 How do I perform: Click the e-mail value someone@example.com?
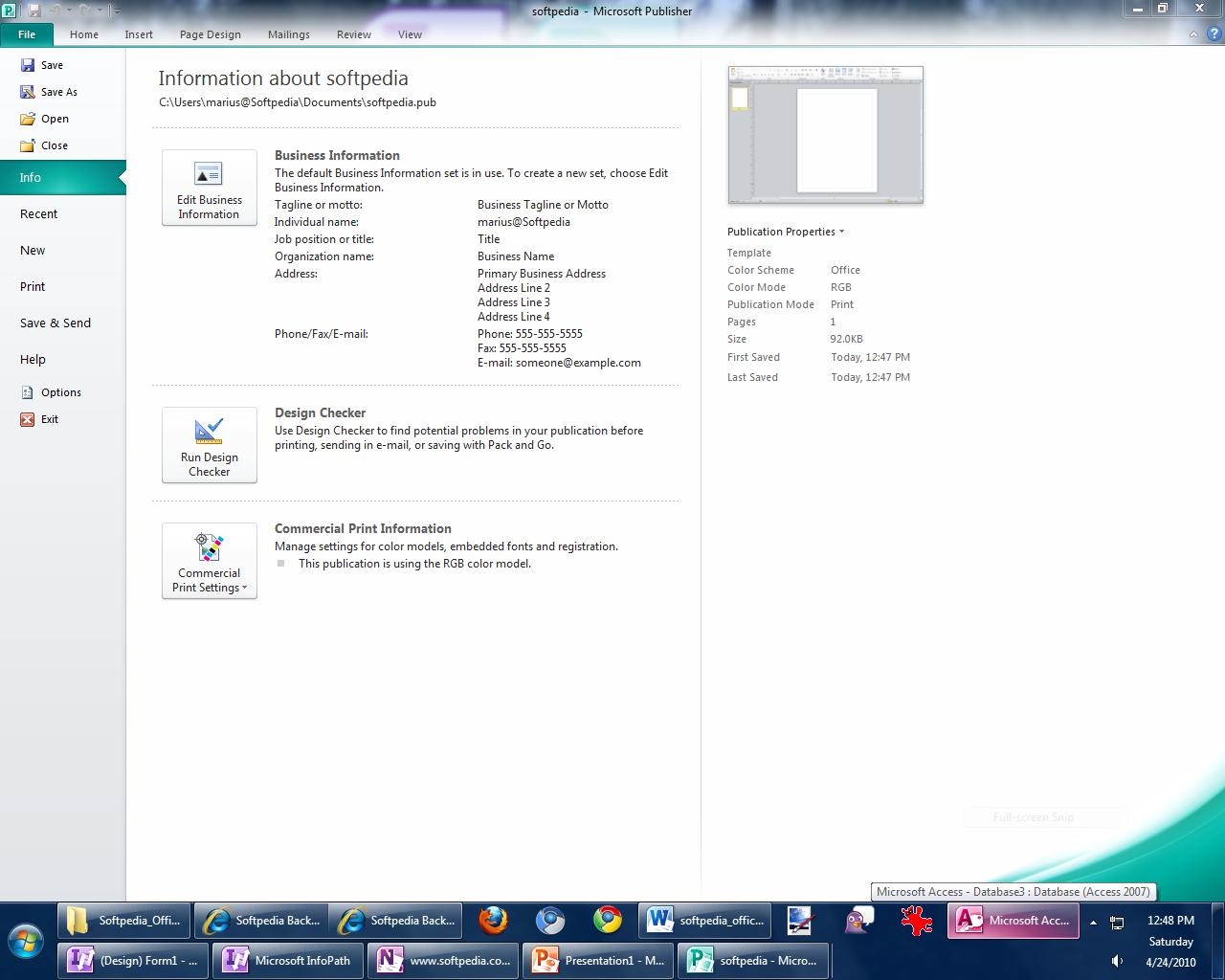(x=578, y=363)
